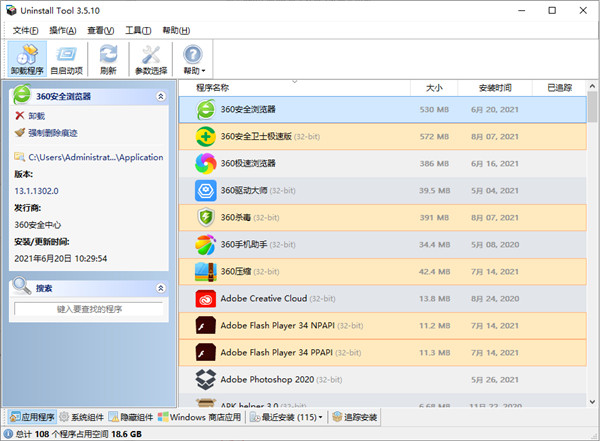Open the 文件(F) menu
The width and height of the screenshot is (600, 441).
pyautogui.click(x=26, y=30)
